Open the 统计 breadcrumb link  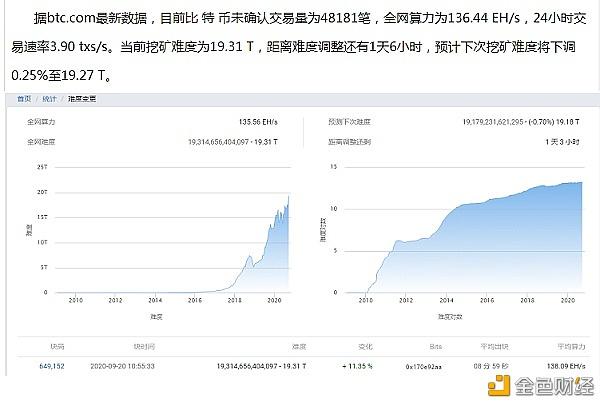click(x=49, y=99)
